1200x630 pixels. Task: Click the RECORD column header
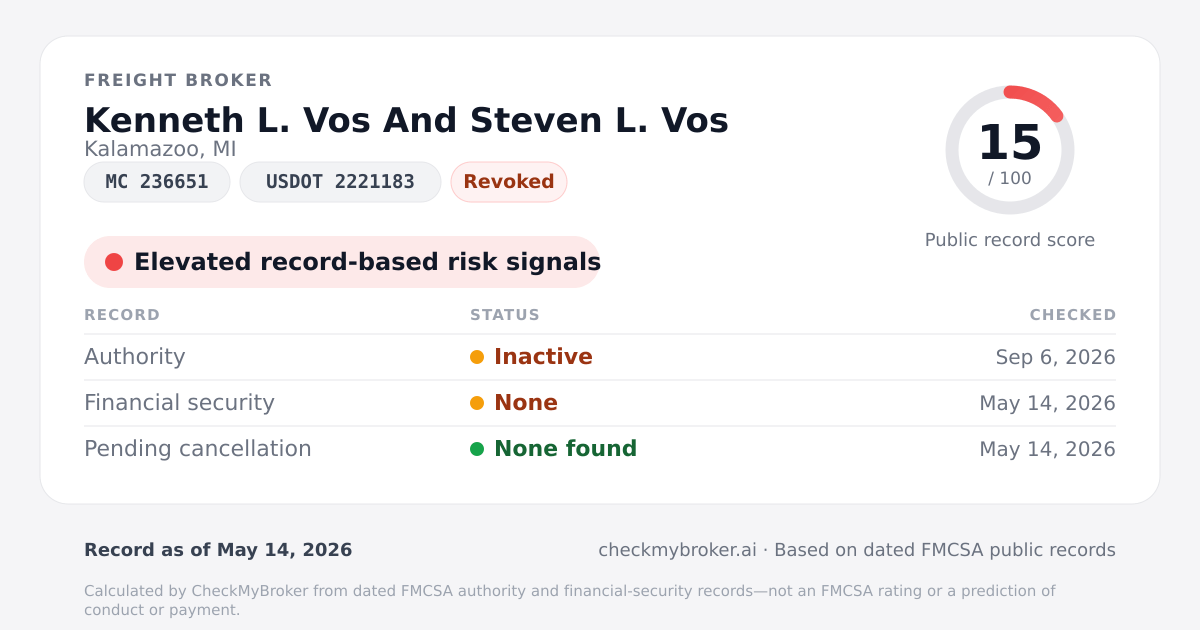point(122,315)
